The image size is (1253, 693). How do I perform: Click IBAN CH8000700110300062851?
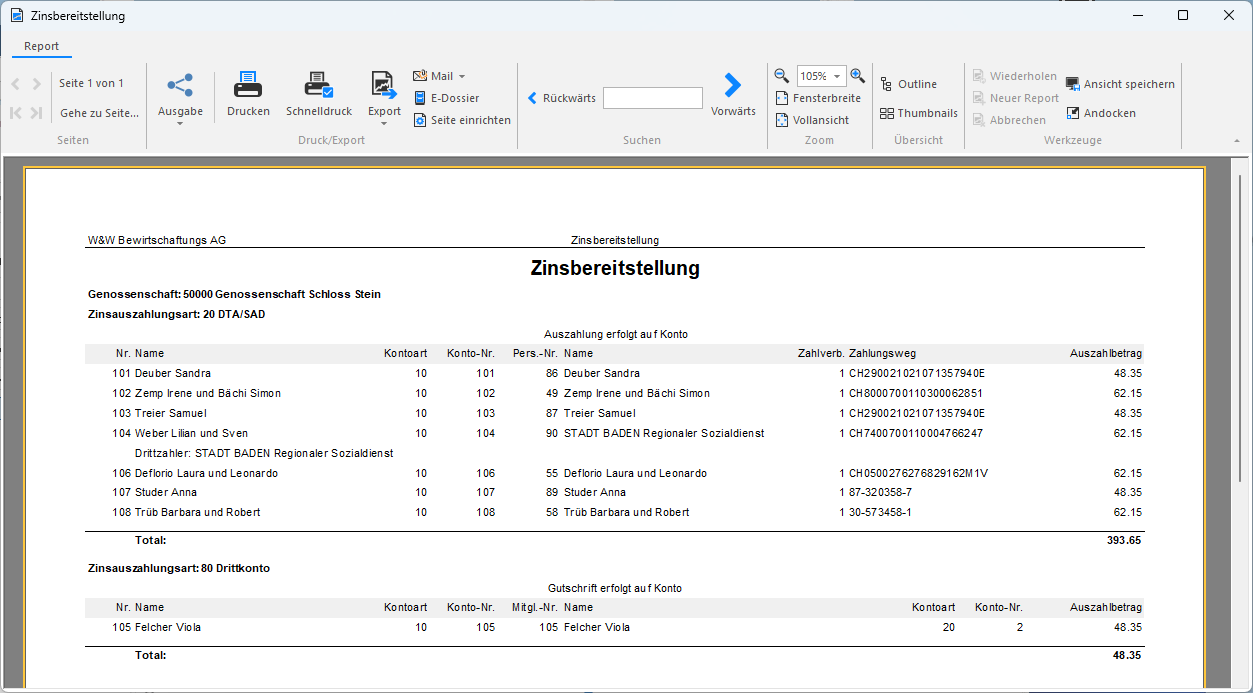click(916, 393)
